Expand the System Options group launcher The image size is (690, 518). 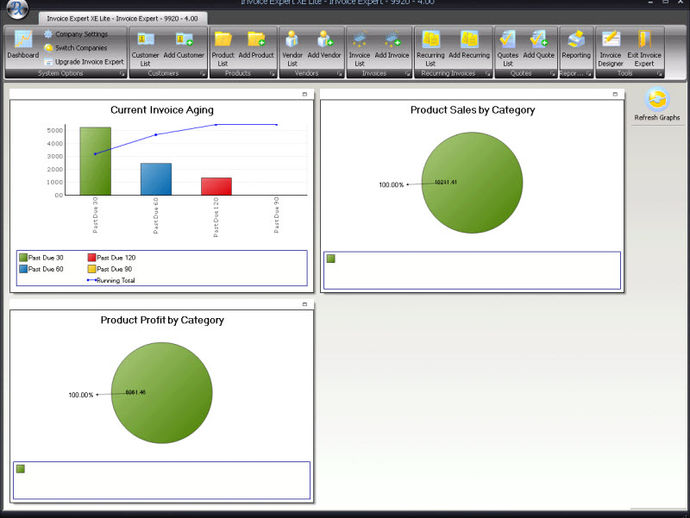[x=122, y=74]
